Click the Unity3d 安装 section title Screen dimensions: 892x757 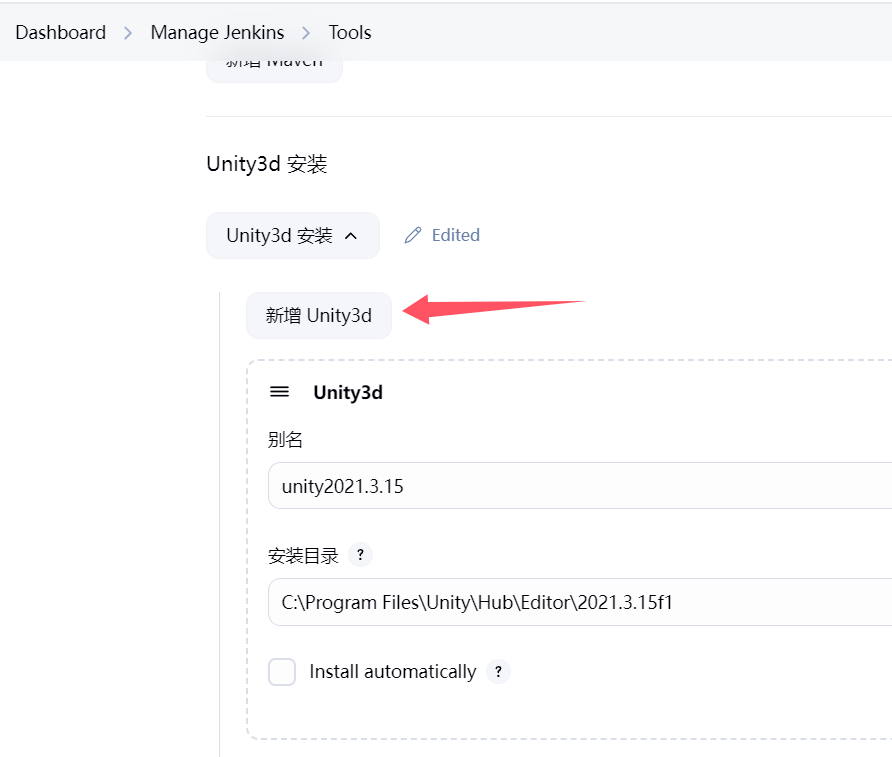tap(267, 164)
